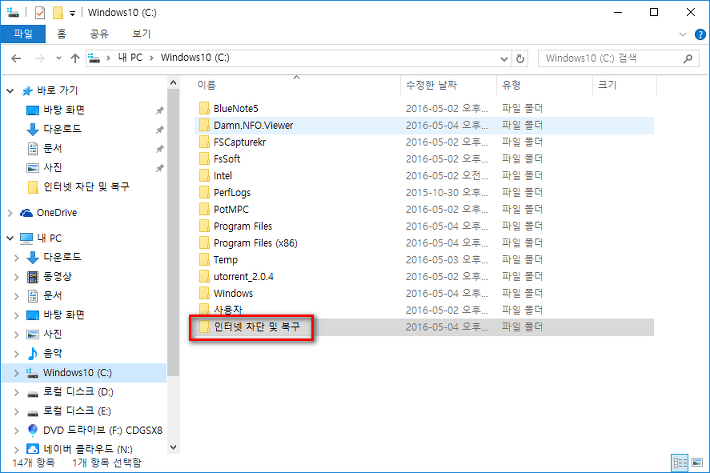710x473 pixels.
Task: Open the 파일 ribbon tab
Action: (23, 34)
